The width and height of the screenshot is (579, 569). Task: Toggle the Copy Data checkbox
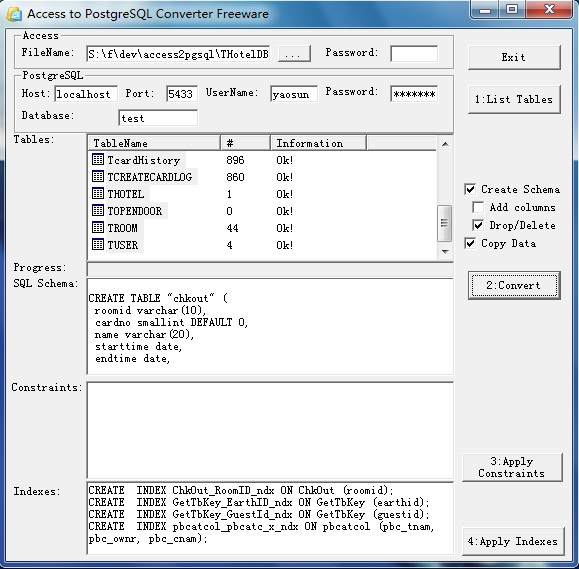(470, 243)
